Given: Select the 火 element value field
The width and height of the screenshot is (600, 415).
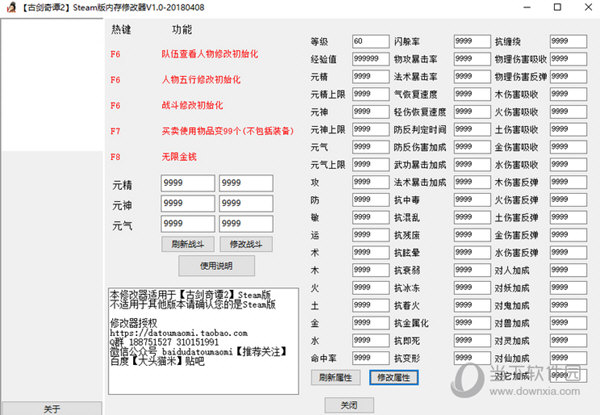Looking at the screenshot, I should (370, 288).
